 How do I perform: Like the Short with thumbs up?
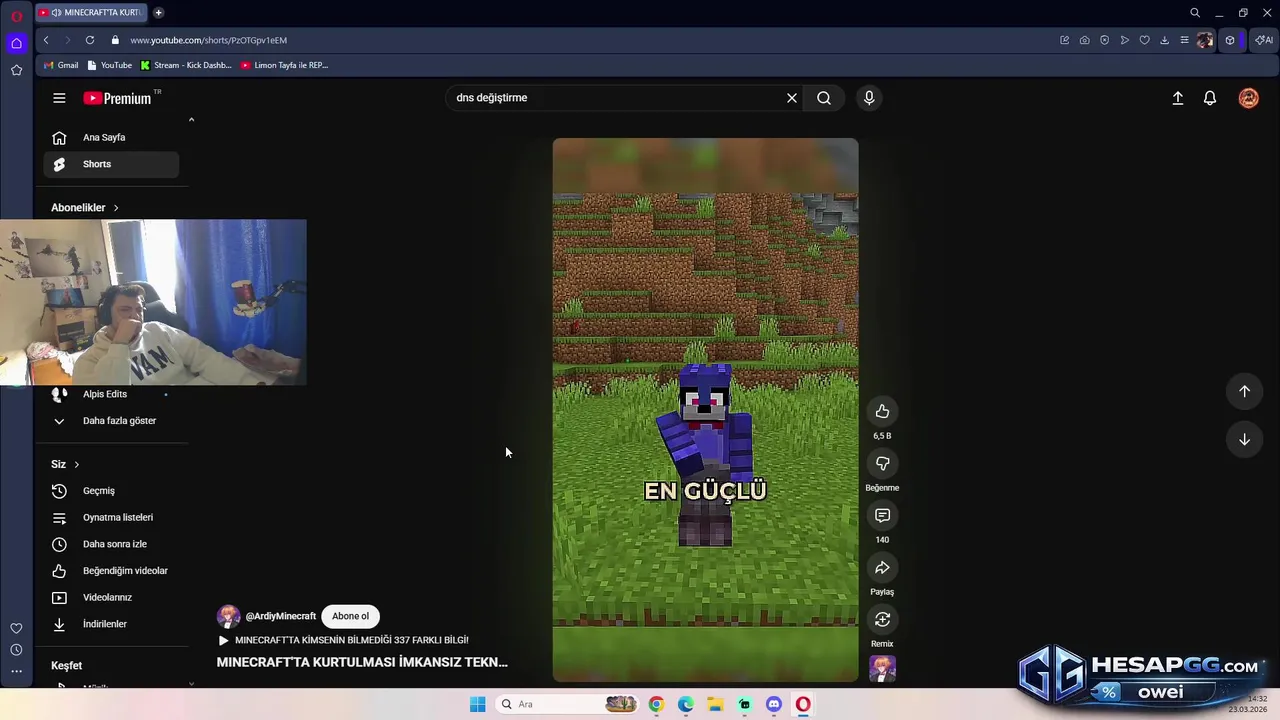pos(882,411)
